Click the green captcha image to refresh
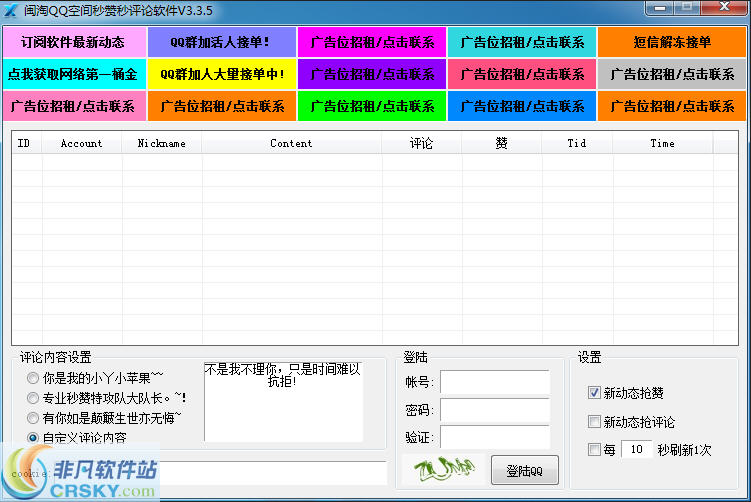 point(444,470)
